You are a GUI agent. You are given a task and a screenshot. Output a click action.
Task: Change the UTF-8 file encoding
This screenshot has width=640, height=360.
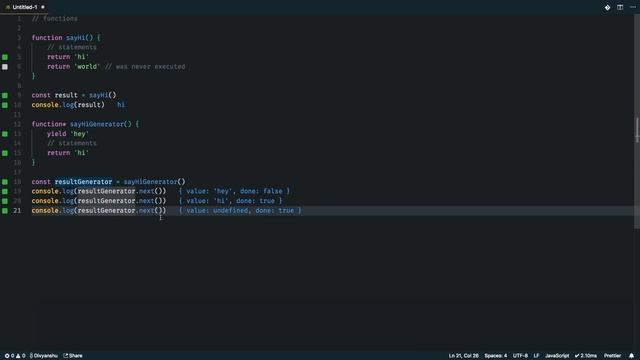[x=520, y=356]
